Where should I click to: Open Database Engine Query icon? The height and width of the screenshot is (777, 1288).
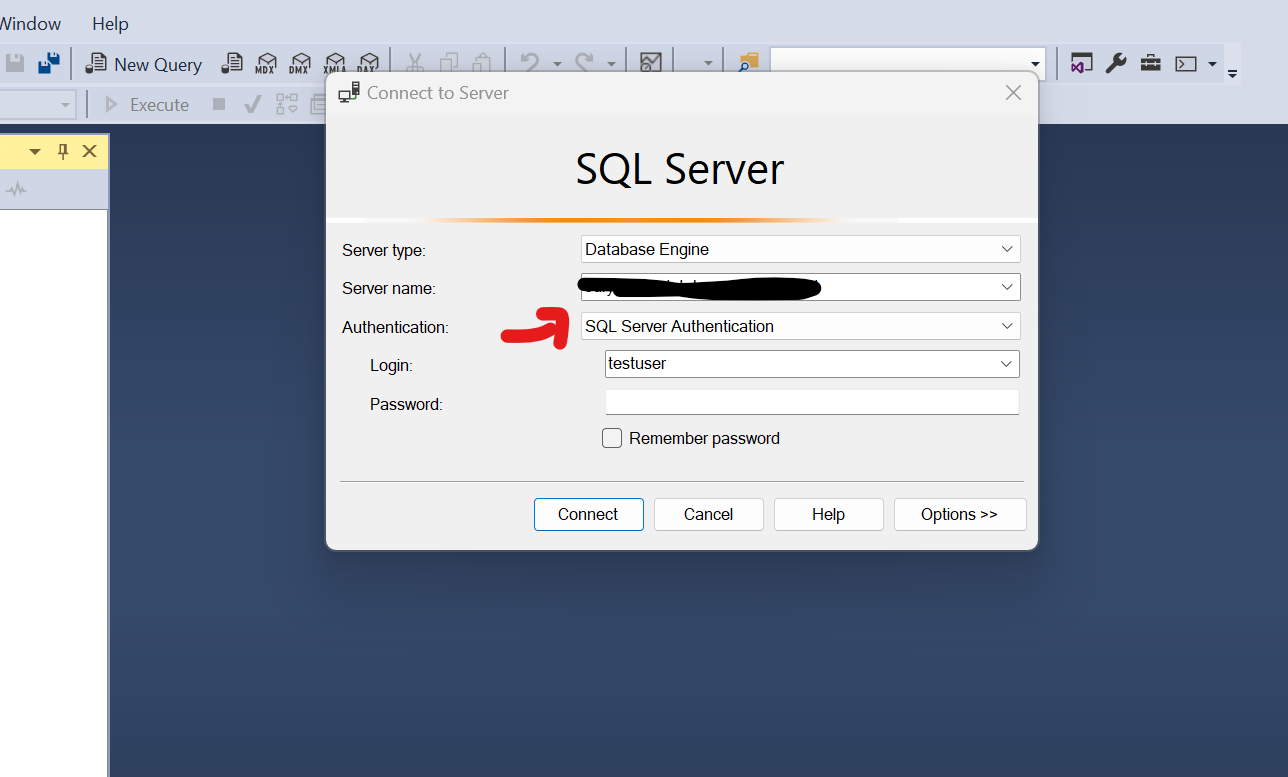tap(232, 64)
